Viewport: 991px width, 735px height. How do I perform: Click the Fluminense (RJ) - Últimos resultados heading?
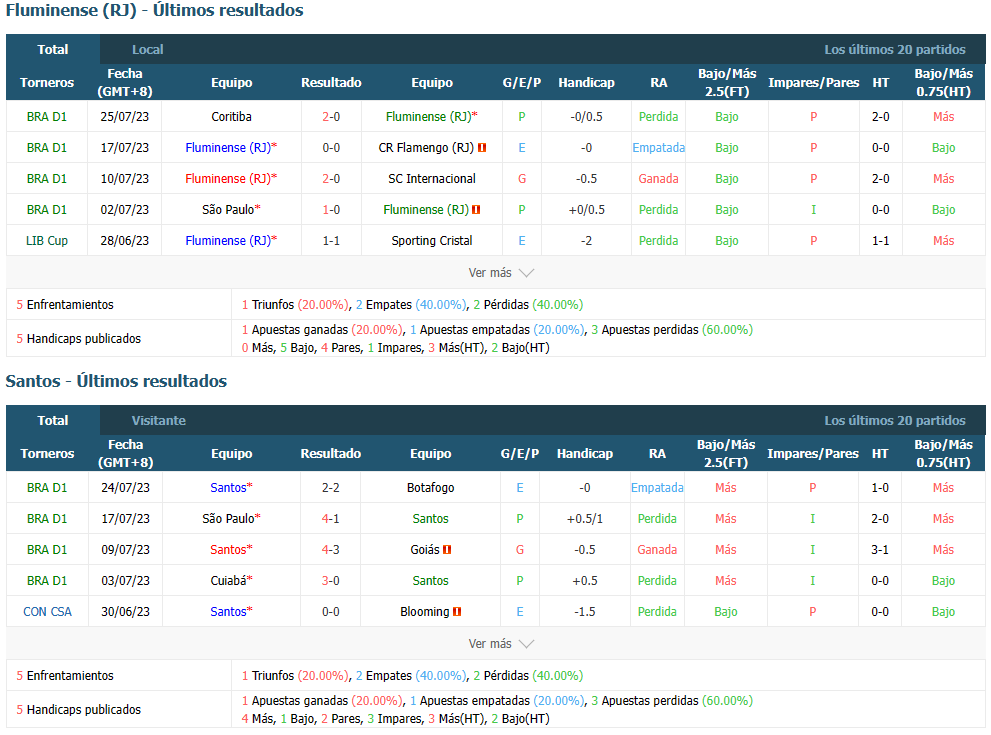(155, 10)
